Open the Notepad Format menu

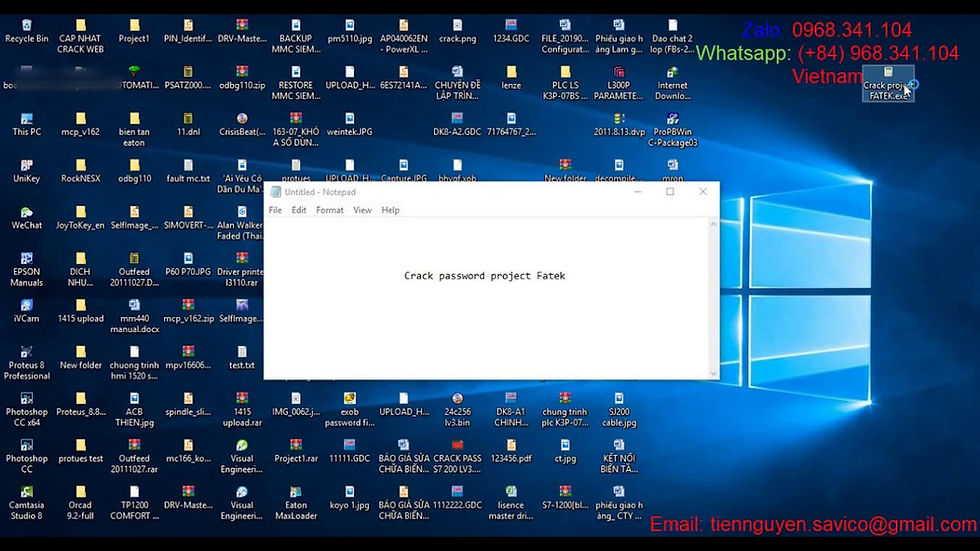pyautogui.click(x=329, y=210)
